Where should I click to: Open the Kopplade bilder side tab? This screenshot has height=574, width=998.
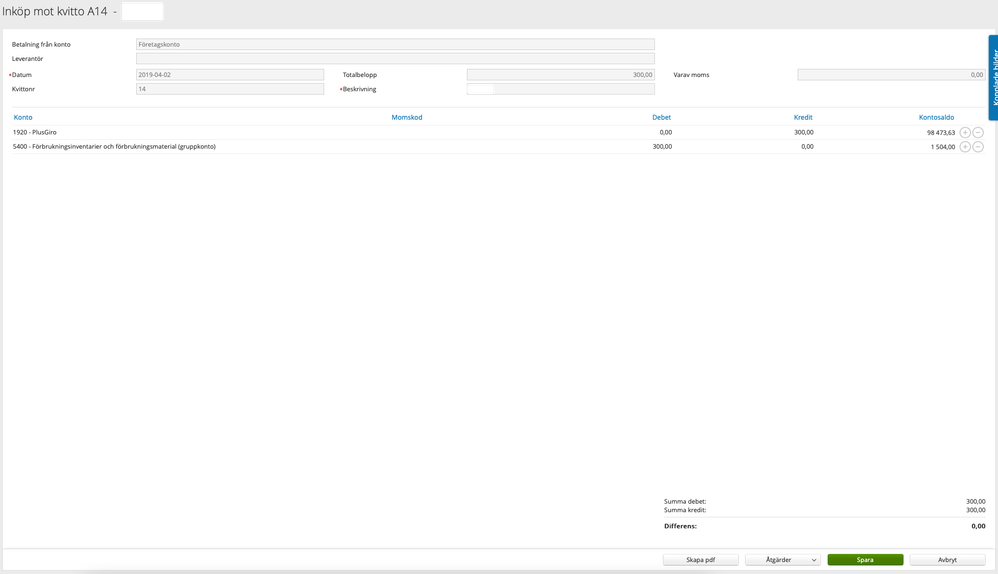(x=993, y=75)
